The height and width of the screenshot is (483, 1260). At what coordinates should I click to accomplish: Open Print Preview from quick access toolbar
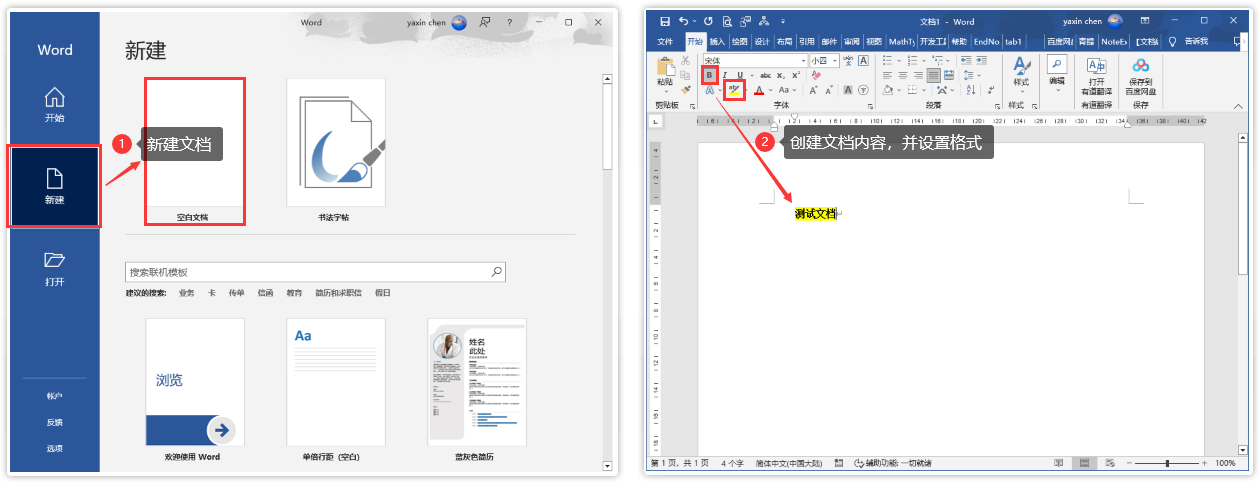click(x=727, y=21)
